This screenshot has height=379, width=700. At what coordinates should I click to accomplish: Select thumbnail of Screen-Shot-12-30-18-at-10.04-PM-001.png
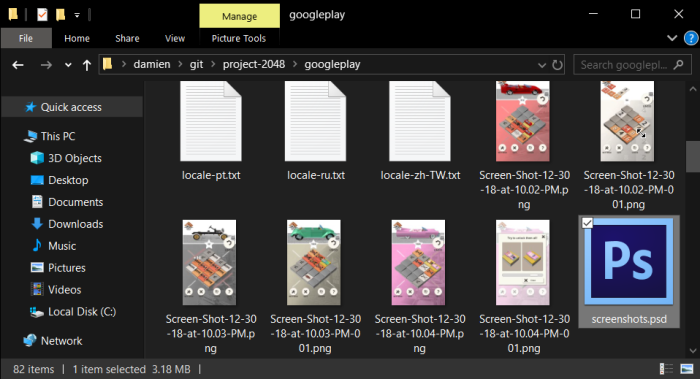(x=523, y=262)
